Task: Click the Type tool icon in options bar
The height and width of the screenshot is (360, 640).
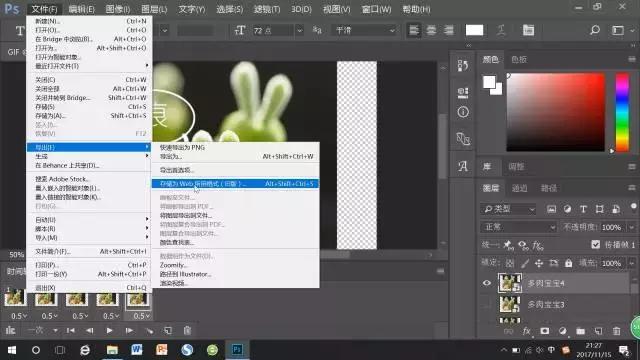Action: coord(19,31)
